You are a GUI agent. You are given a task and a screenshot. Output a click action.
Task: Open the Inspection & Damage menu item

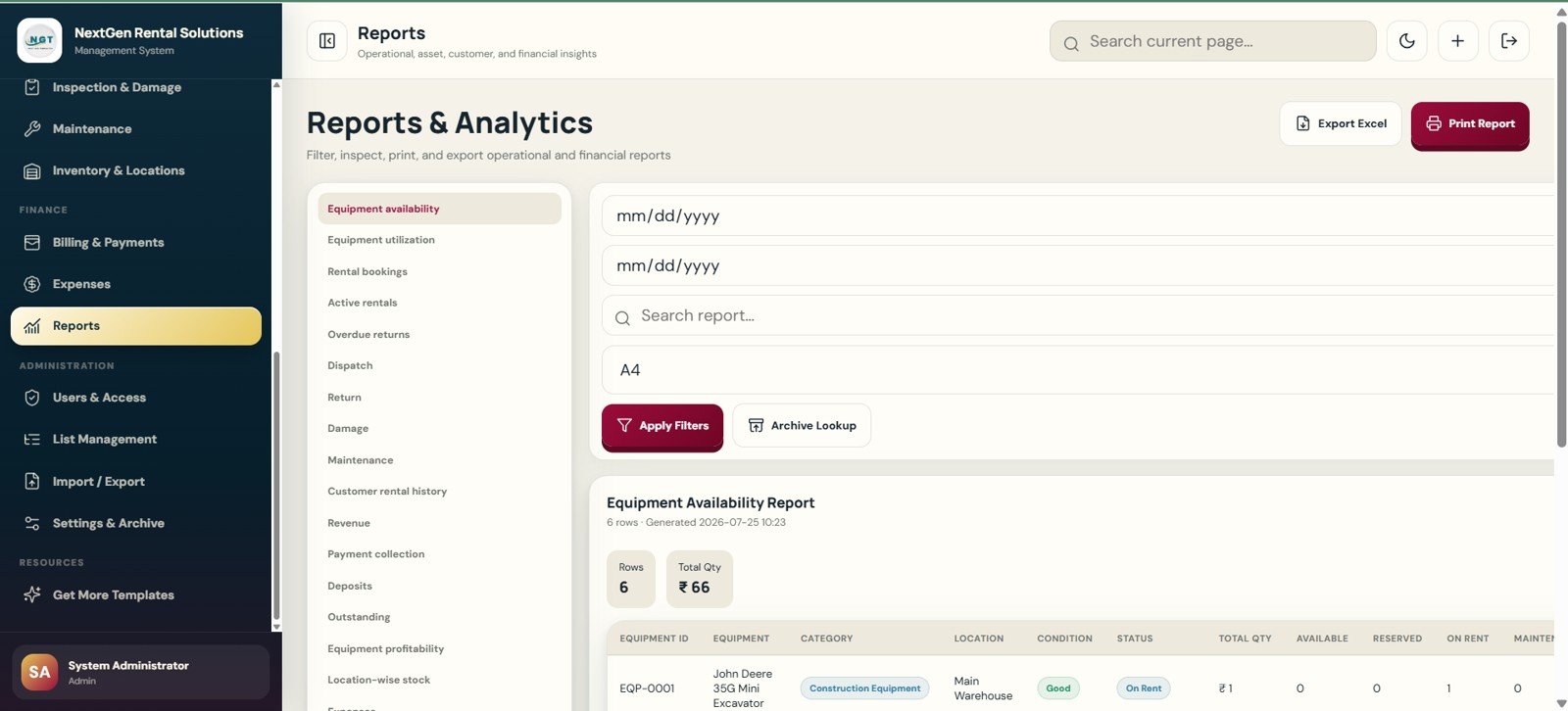coord(135,87)
